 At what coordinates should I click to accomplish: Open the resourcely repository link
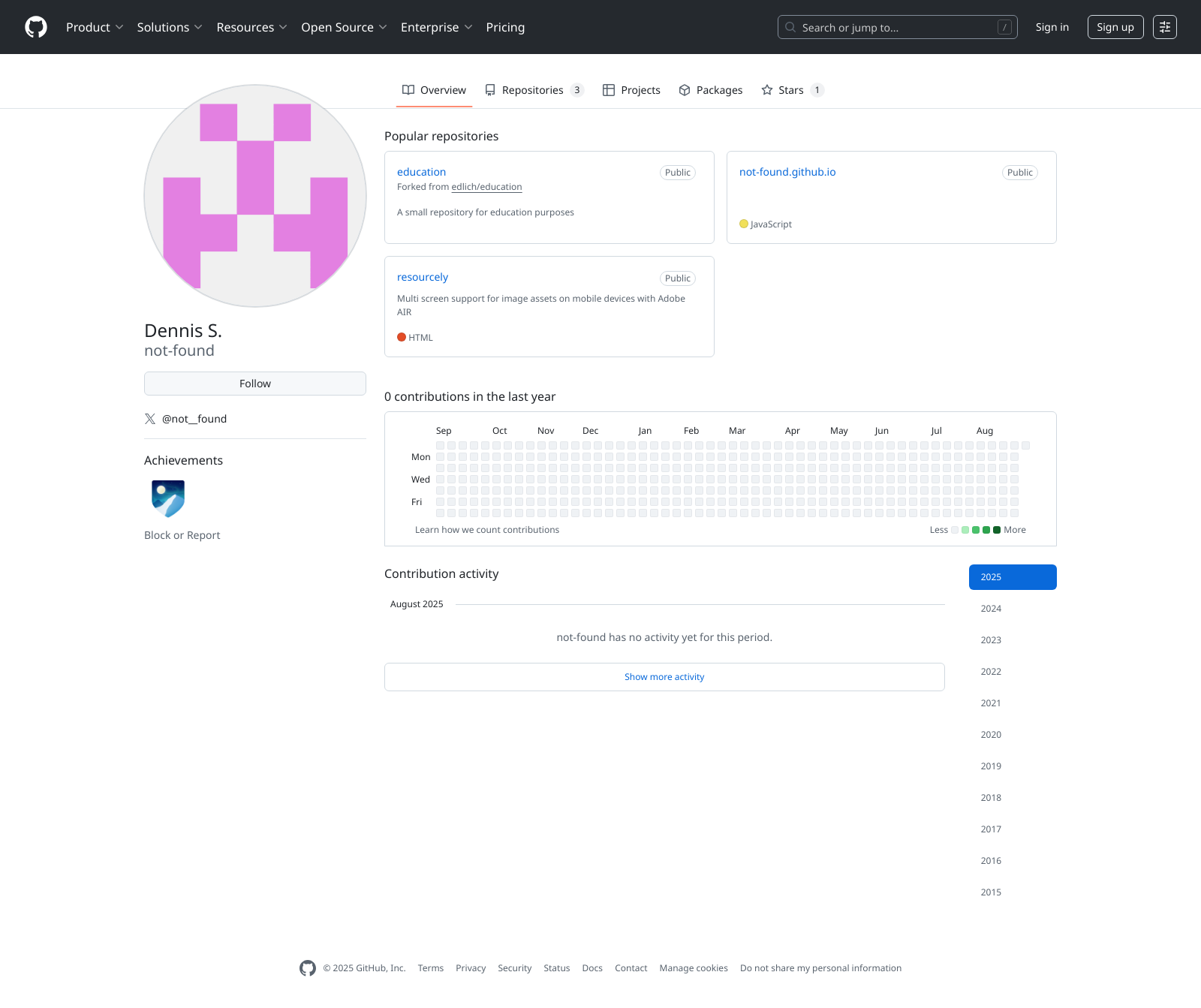pos(422,277)
